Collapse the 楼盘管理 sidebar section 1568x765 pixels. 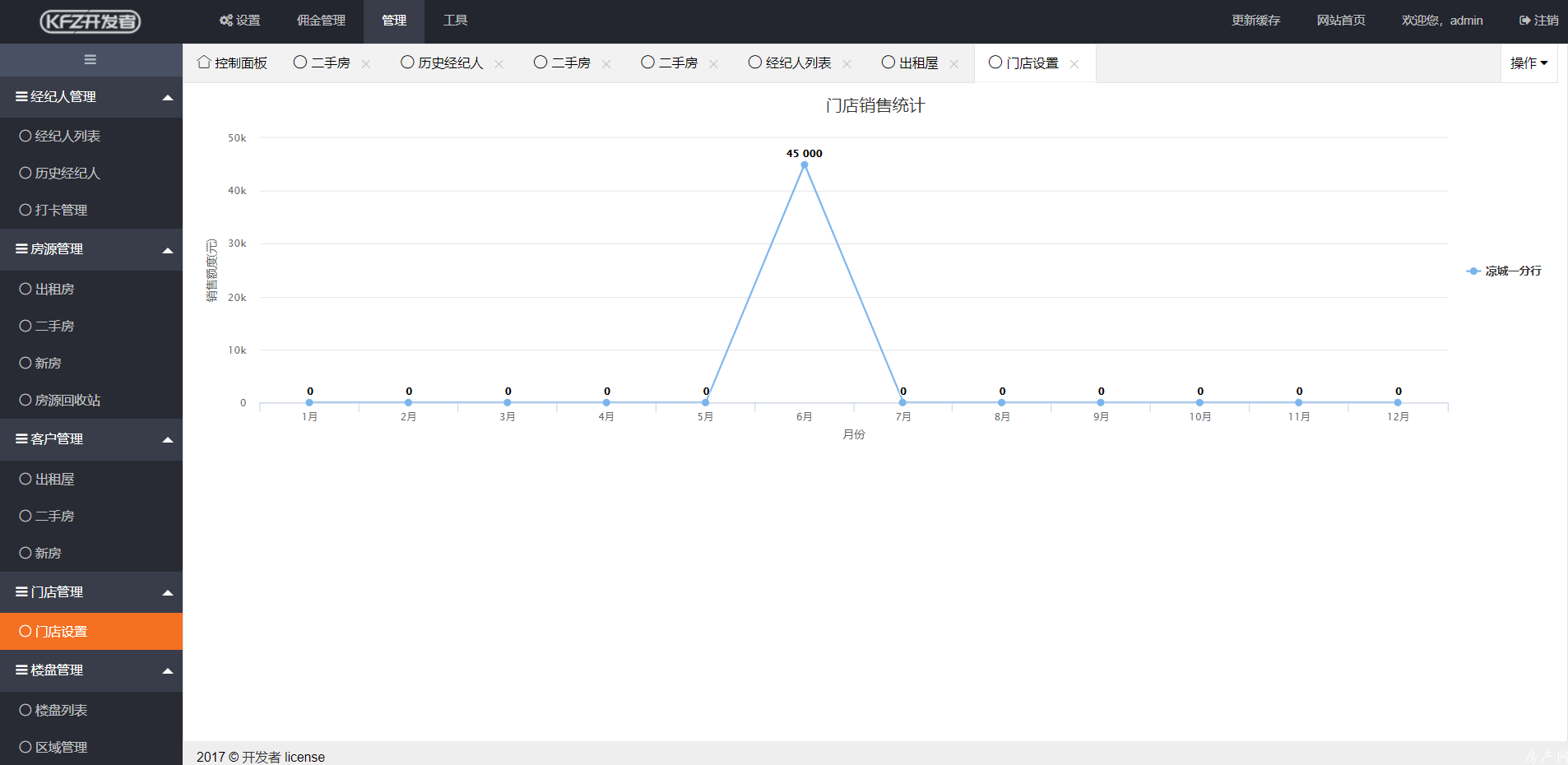point(91,670)
